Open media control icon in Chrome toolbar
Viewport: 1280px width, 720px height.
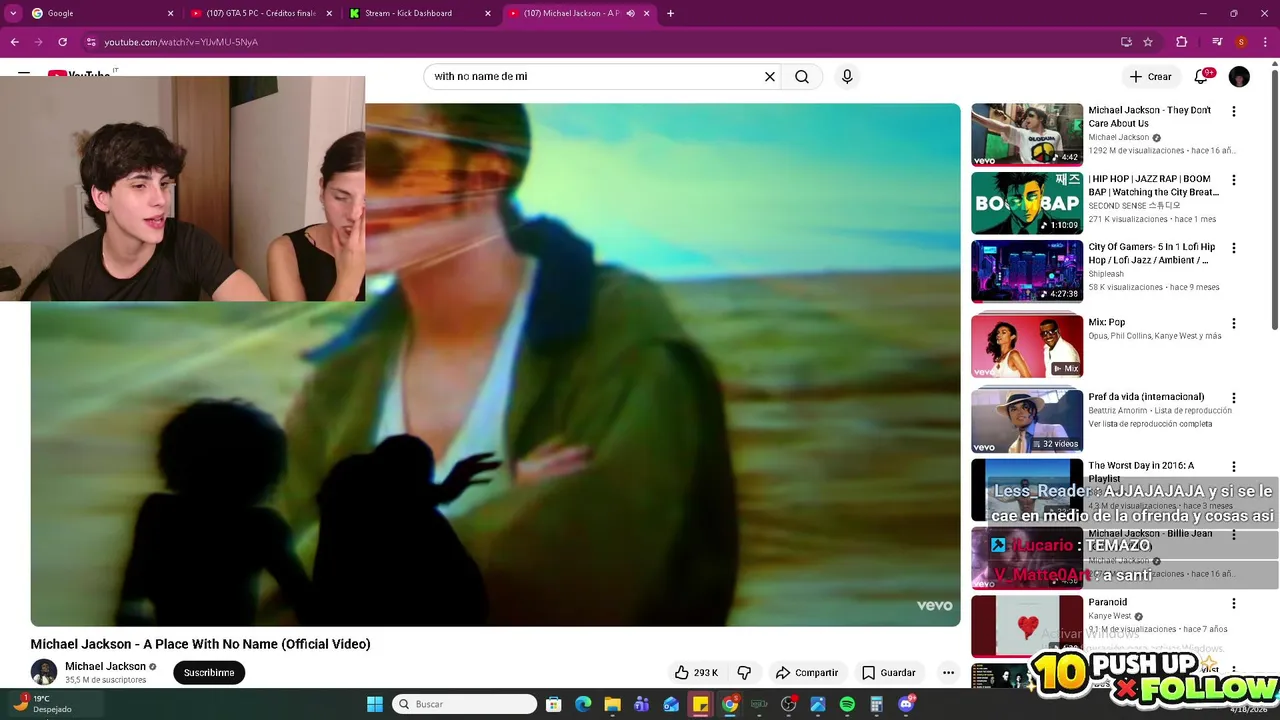click(1217, 42)
